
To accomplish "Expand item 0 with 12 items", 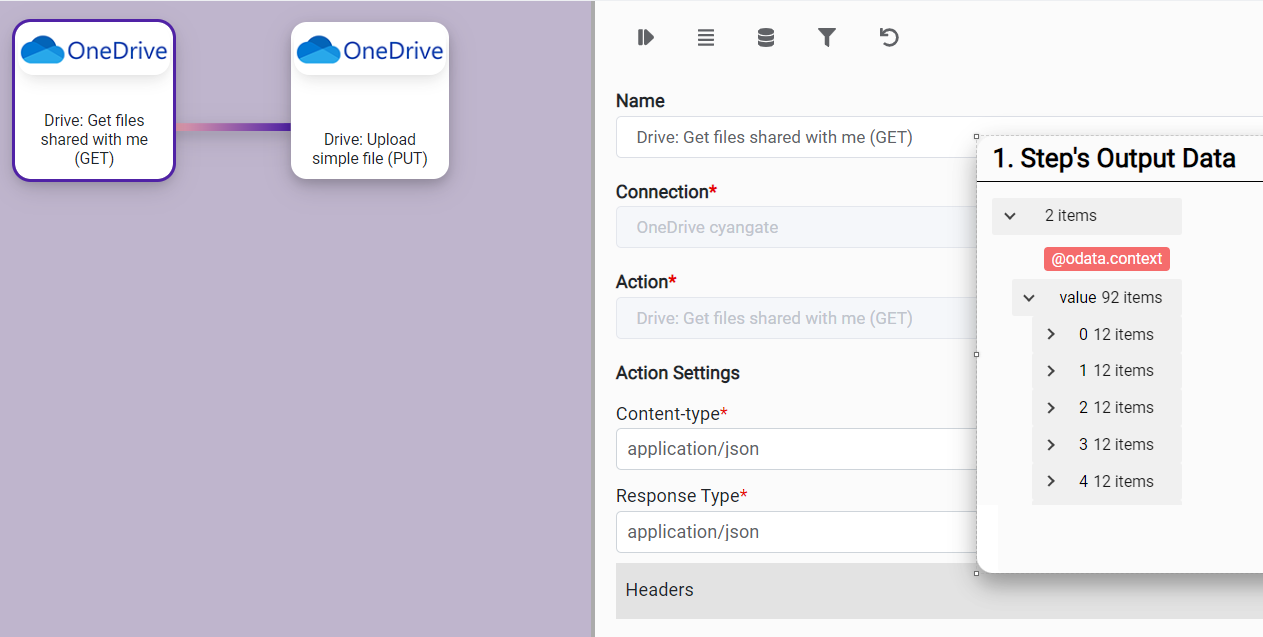I will pyautogui.click(x=1051, y=335).
